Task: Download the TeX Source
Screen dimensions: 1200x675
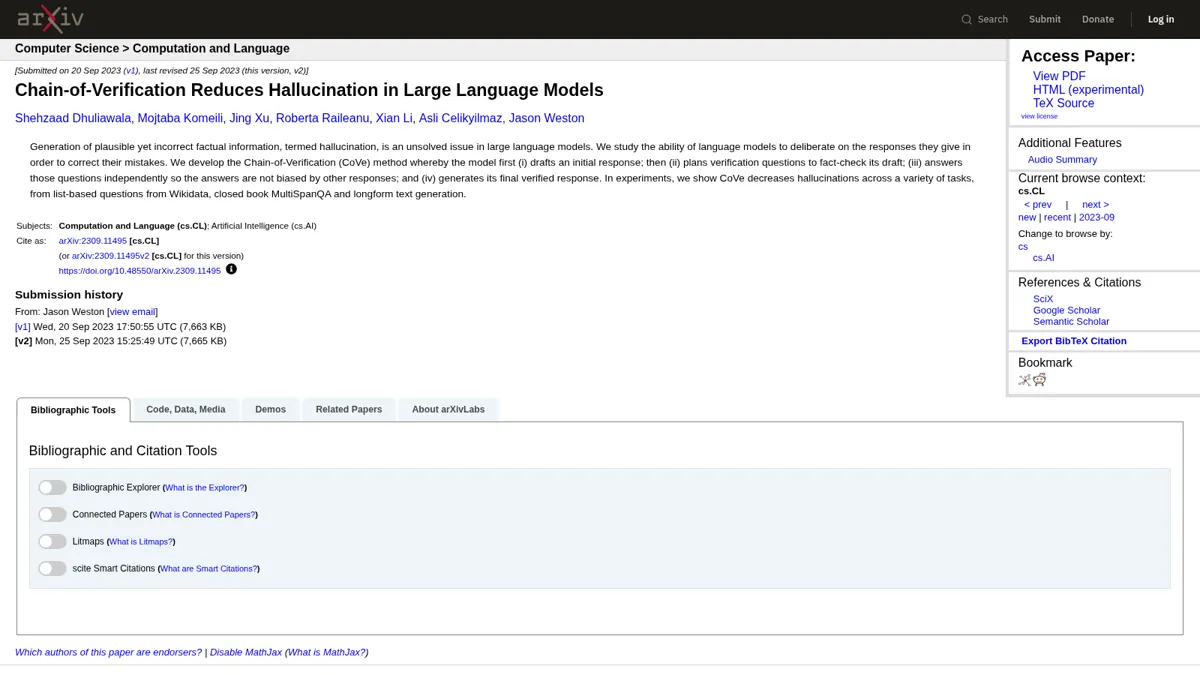Action: click(x=1063, y=103)
